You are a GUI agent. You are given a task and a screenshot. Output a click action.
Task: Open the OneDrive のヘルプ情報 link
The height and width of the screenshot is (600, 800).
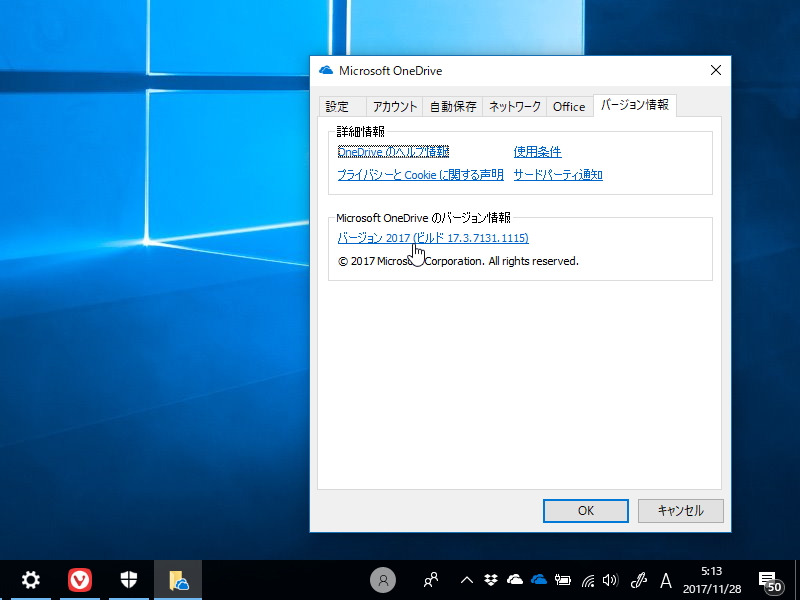393,152
